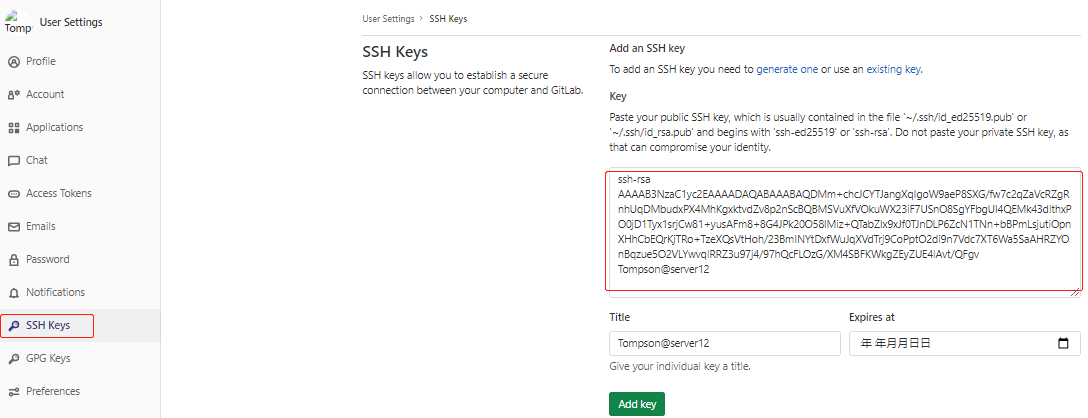Follow the 'generate one' link
This screenshot has width=1088, height=418.
(787, 69)
